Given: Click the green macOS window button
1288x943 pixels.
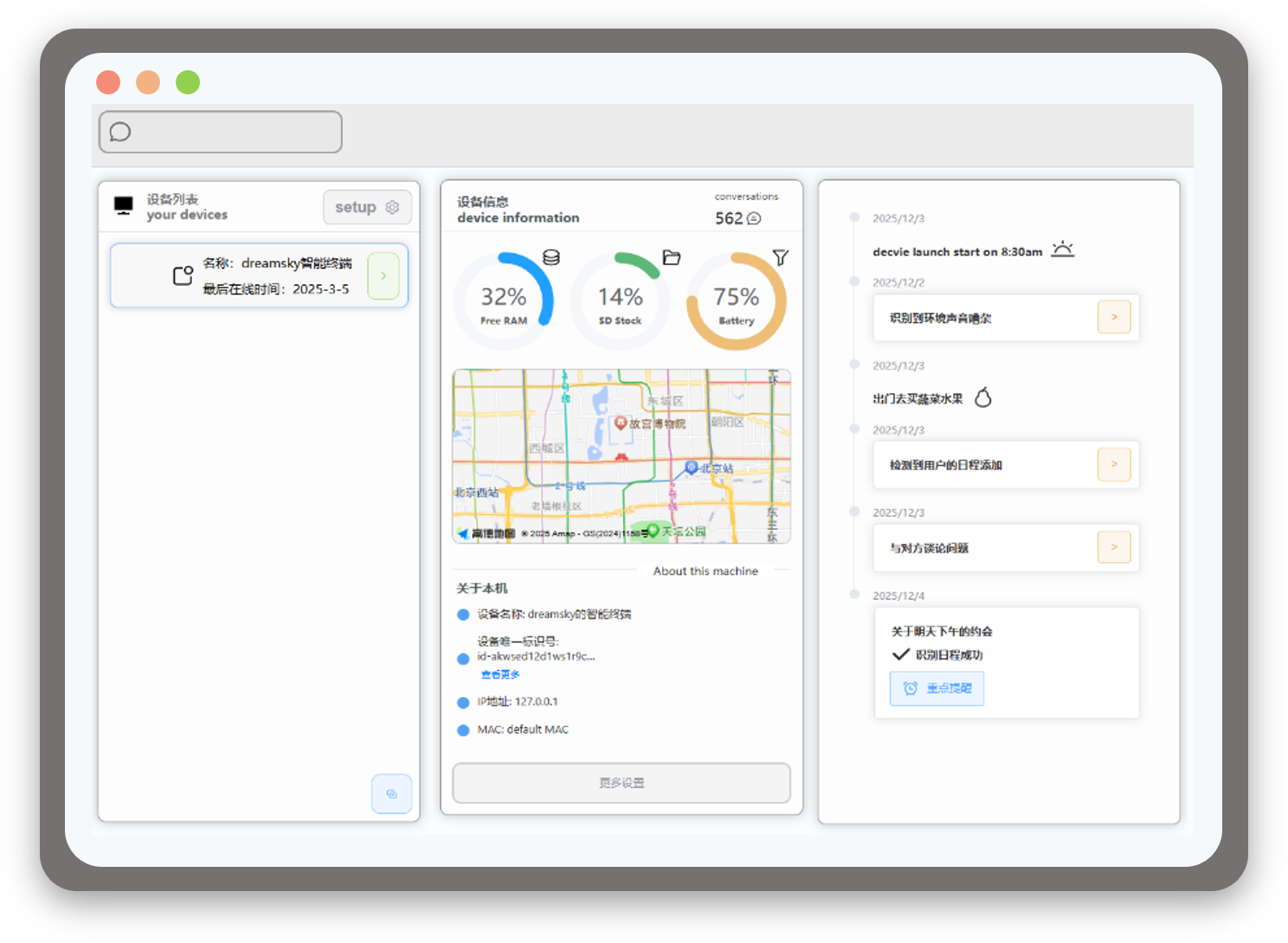Looking at the screenshot, I should [188, 82].
